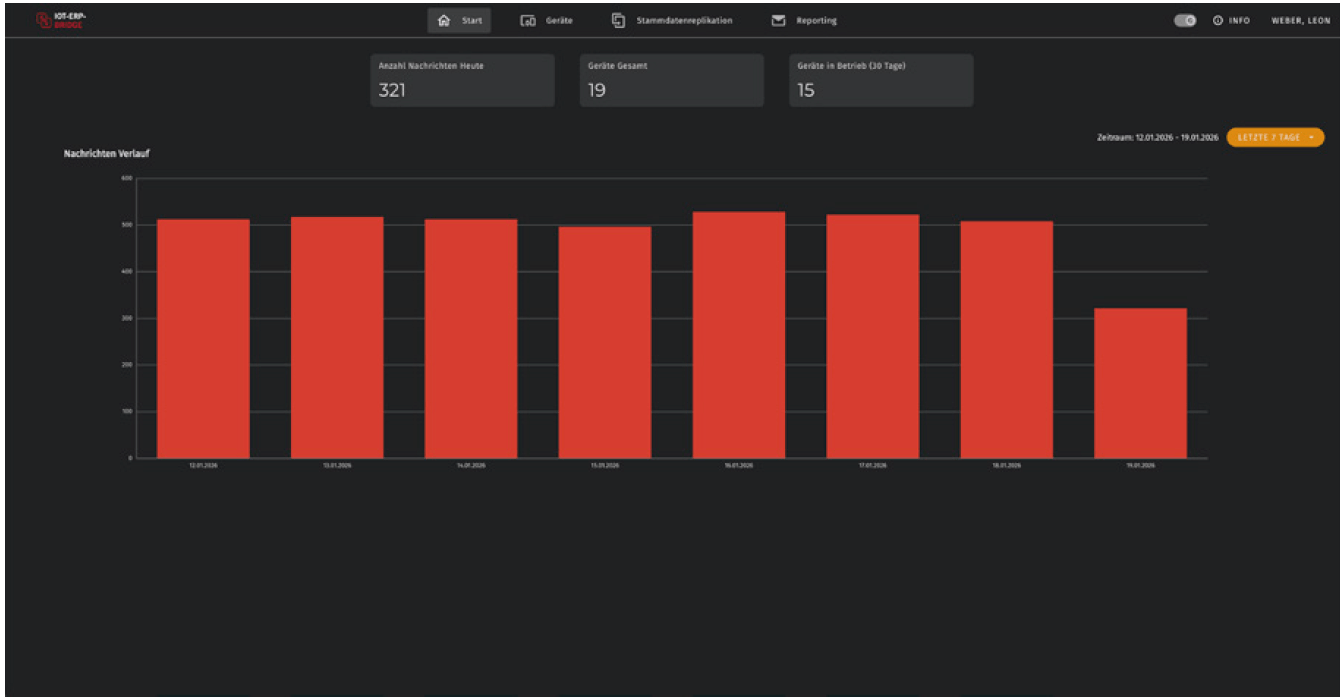Click the INFO text link
This screenshot has width=1343, height=700.
click(1239, 21)
